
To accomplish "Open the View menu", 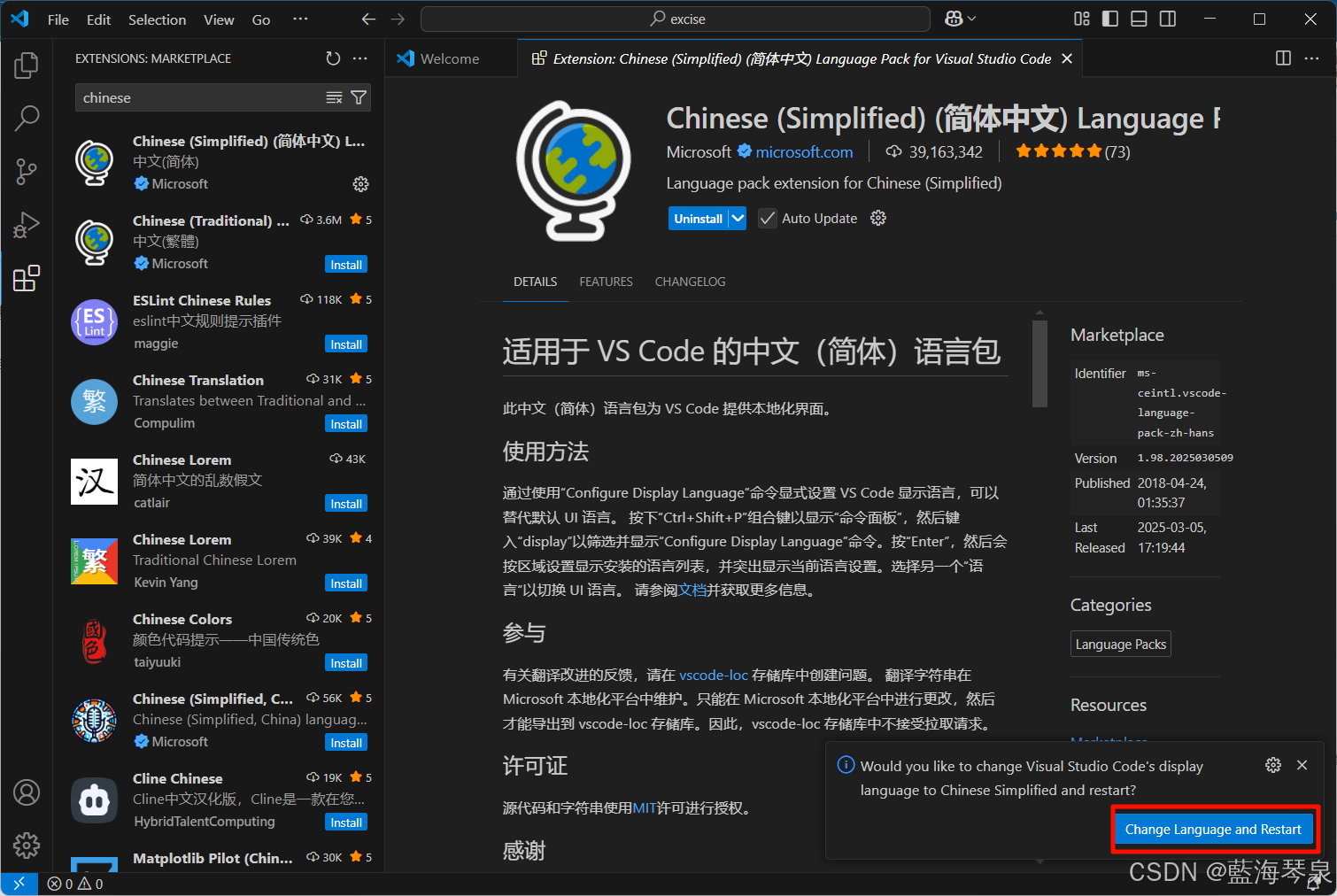I will [x=219, y=19].
